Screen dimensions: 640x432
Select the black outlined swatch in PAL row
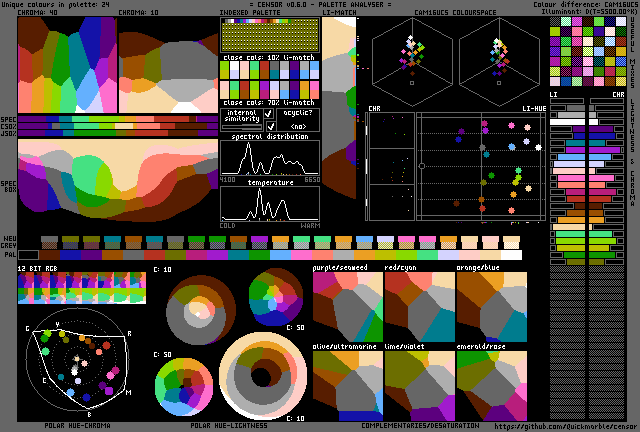point(28,254)
